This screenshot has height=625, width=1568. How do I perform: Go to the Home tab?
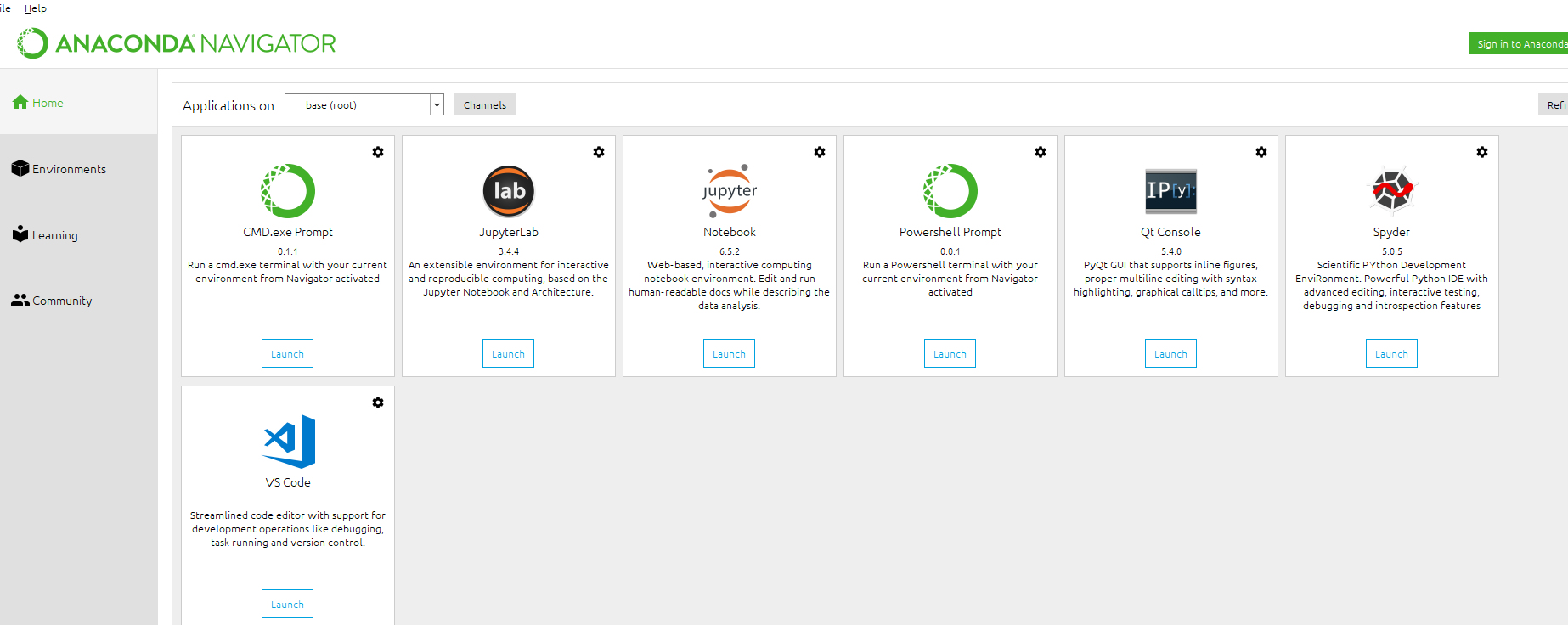pos(78,103)
